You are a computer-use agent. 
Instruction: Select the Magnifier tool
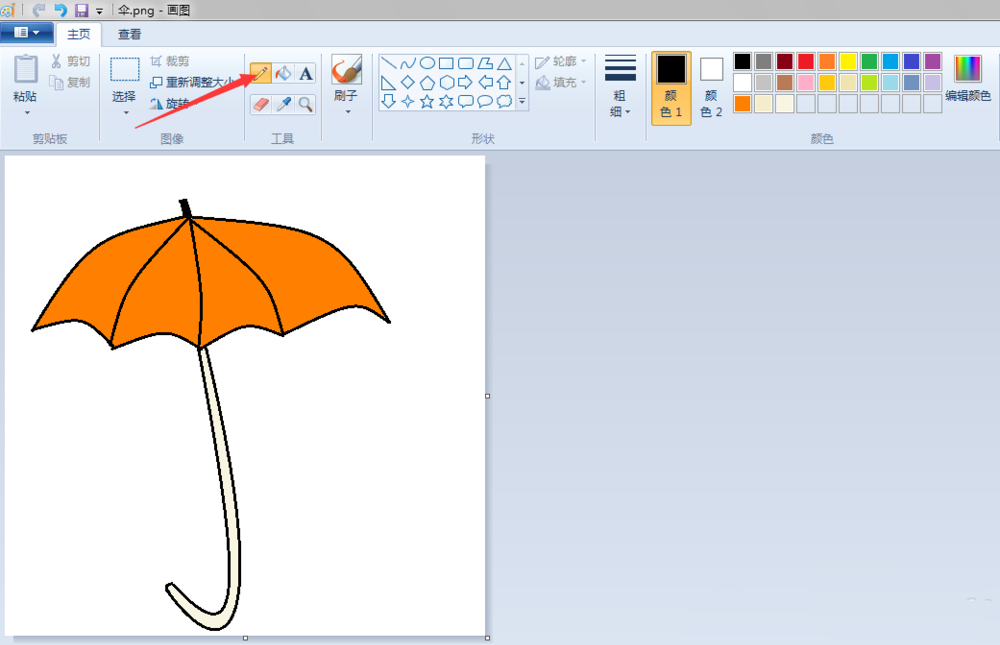306,103
